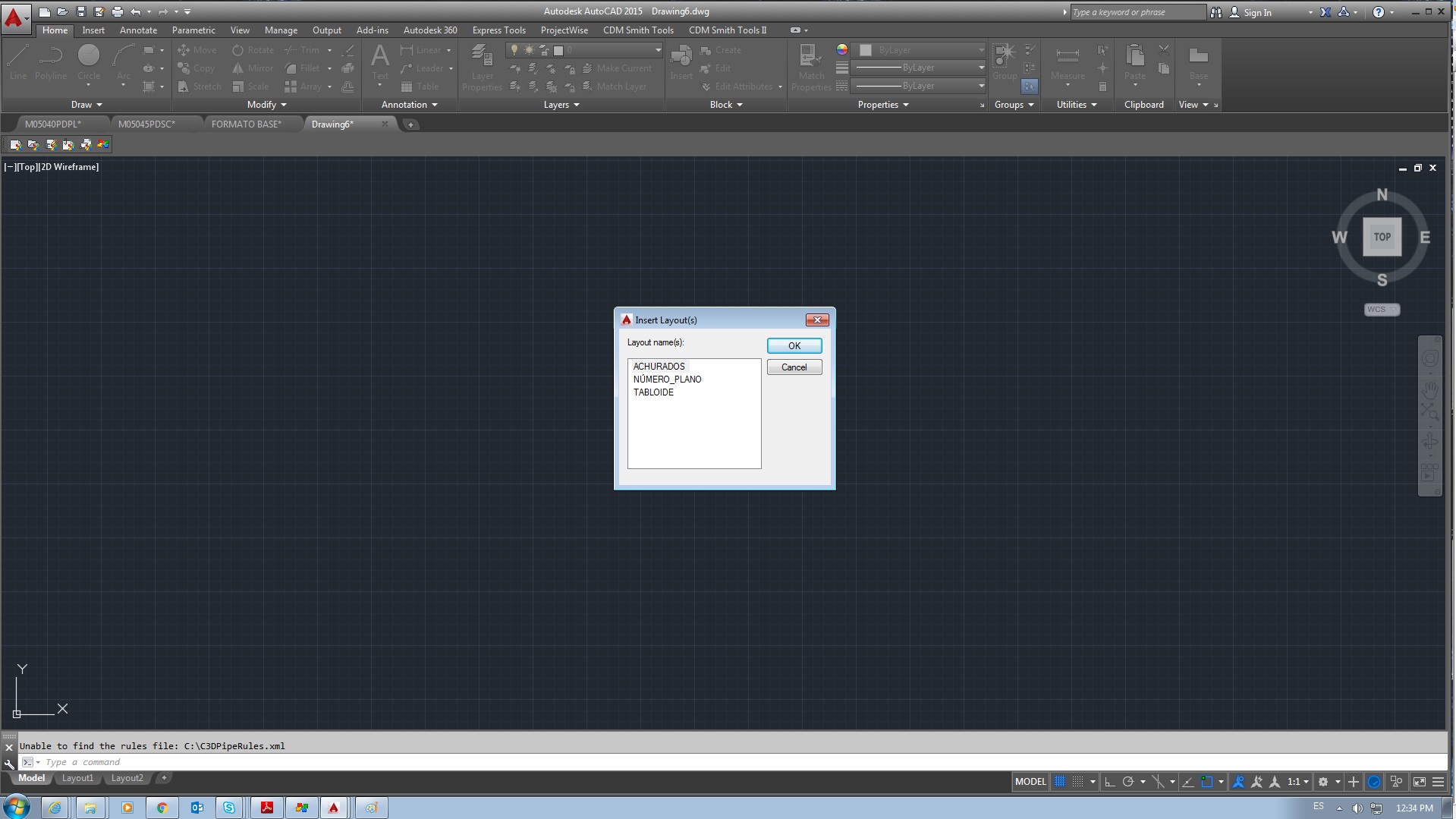Click the AutoCAD application menu logo

pos(14,17)
